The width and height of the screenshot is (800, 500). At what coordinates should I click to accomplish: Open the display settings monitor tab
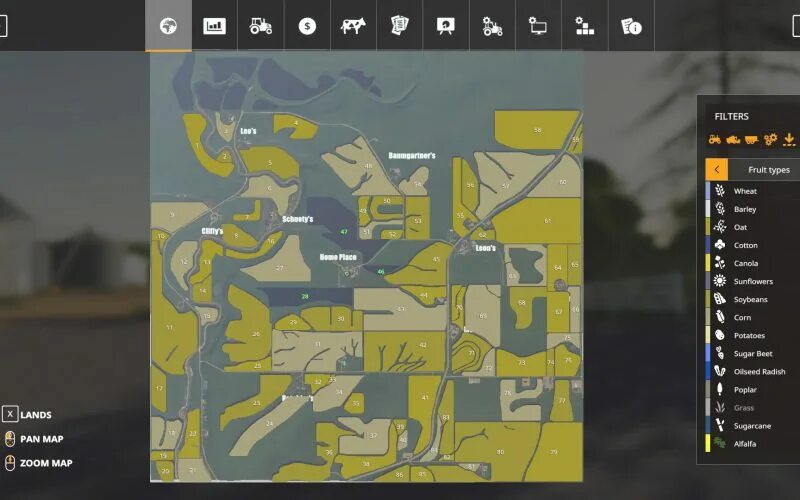[538, 26]
